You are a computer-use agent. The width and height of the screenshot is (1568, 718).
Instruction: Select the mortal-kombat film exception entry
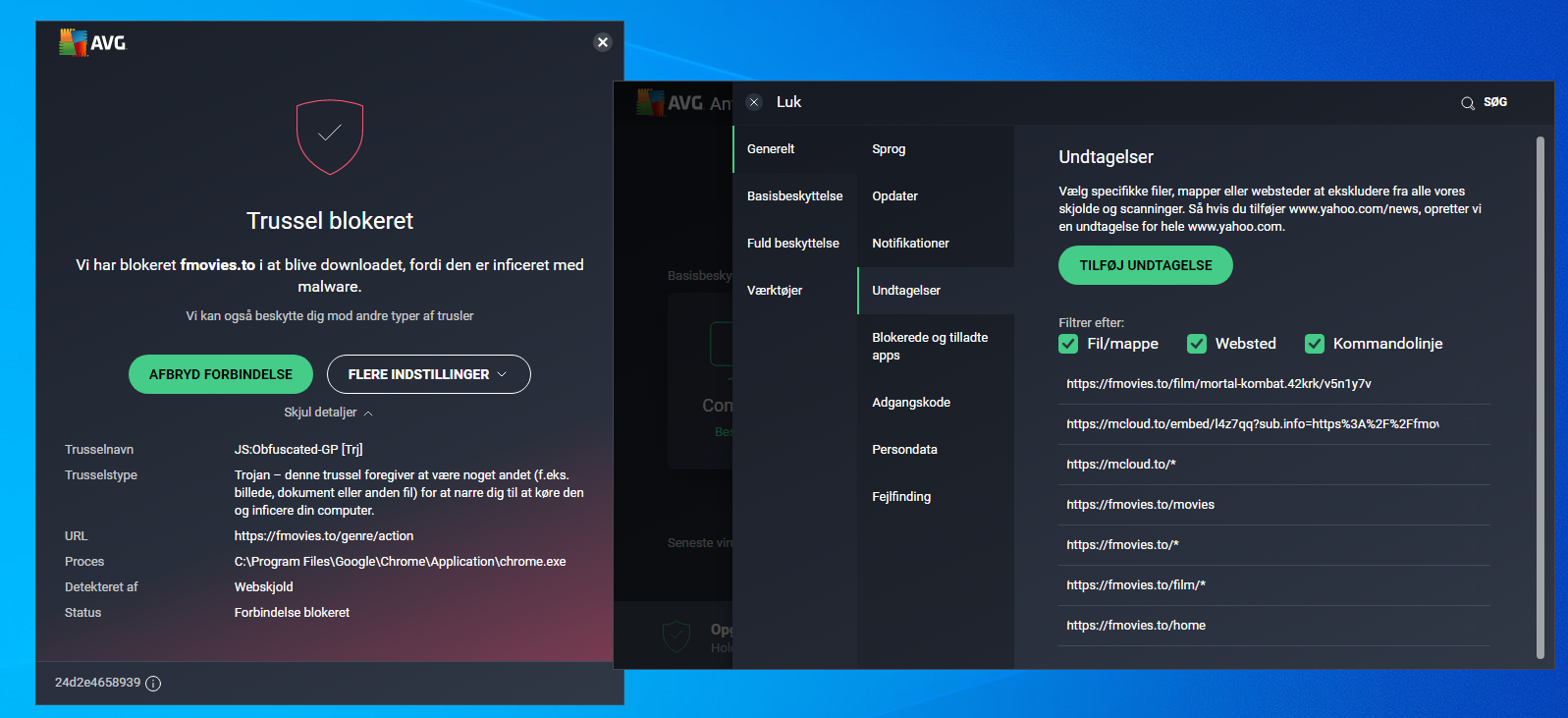coord(1274,384)
